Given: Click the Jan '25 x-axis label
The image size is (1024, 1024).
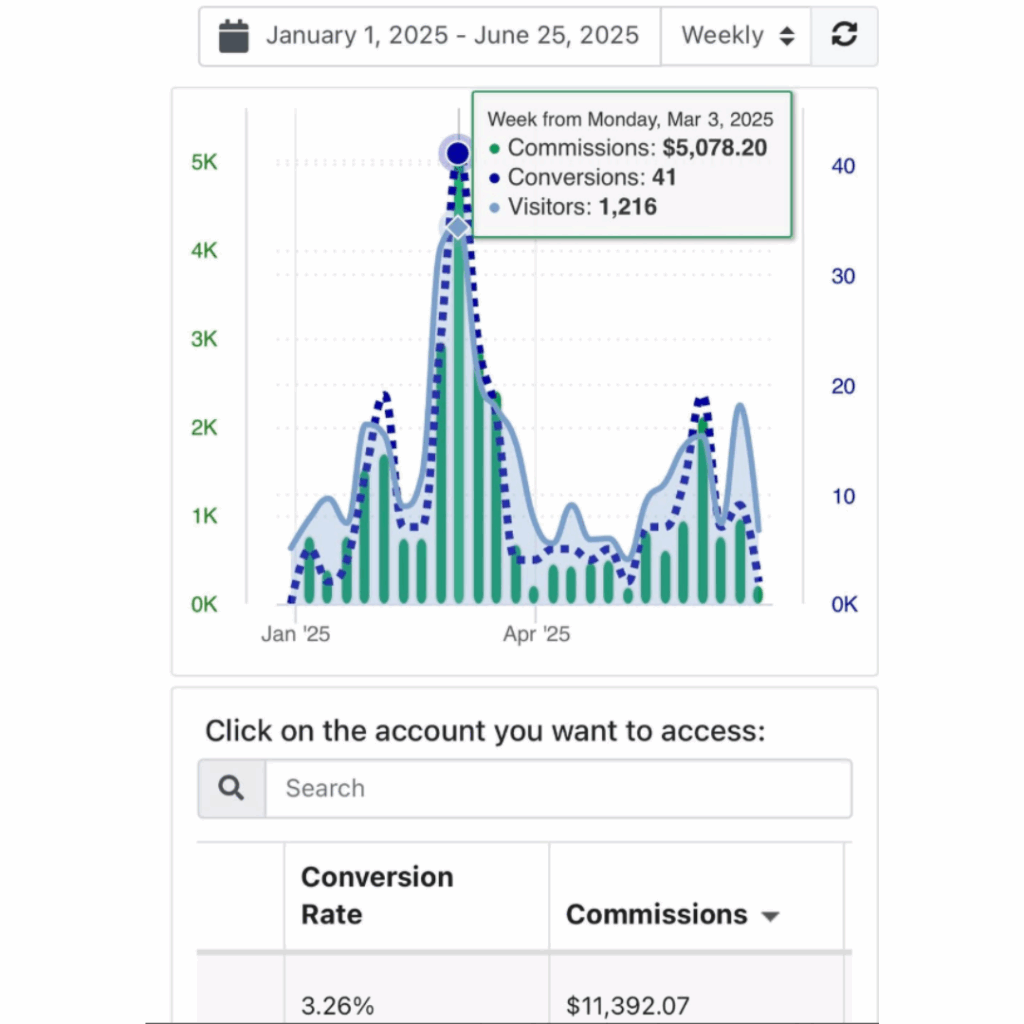Looking at the screenshot, I should pos(295,634).
